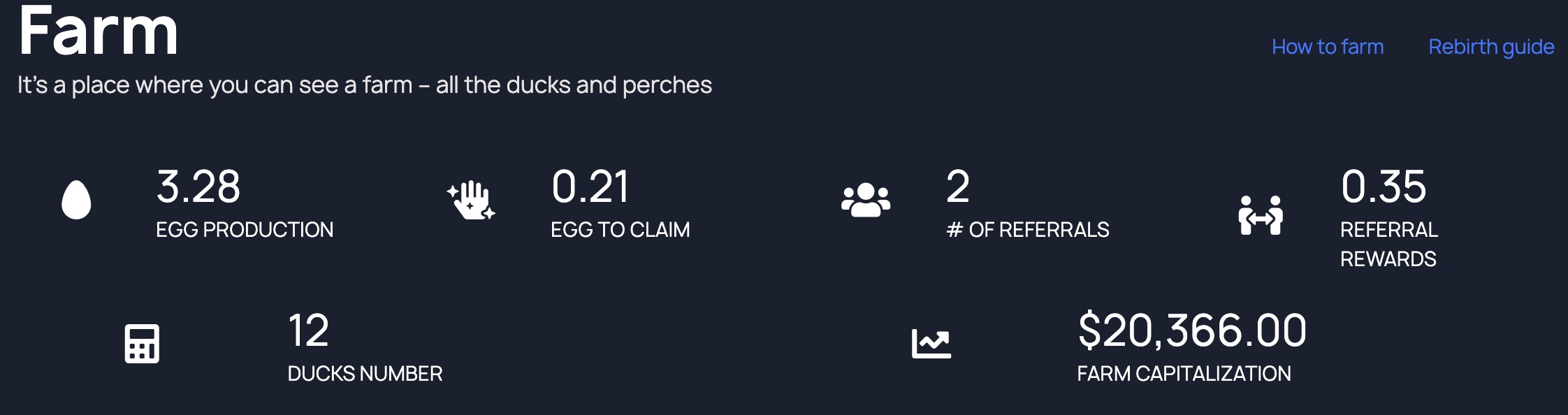Click the egg icon beside Egg Production

click(76, 200)
